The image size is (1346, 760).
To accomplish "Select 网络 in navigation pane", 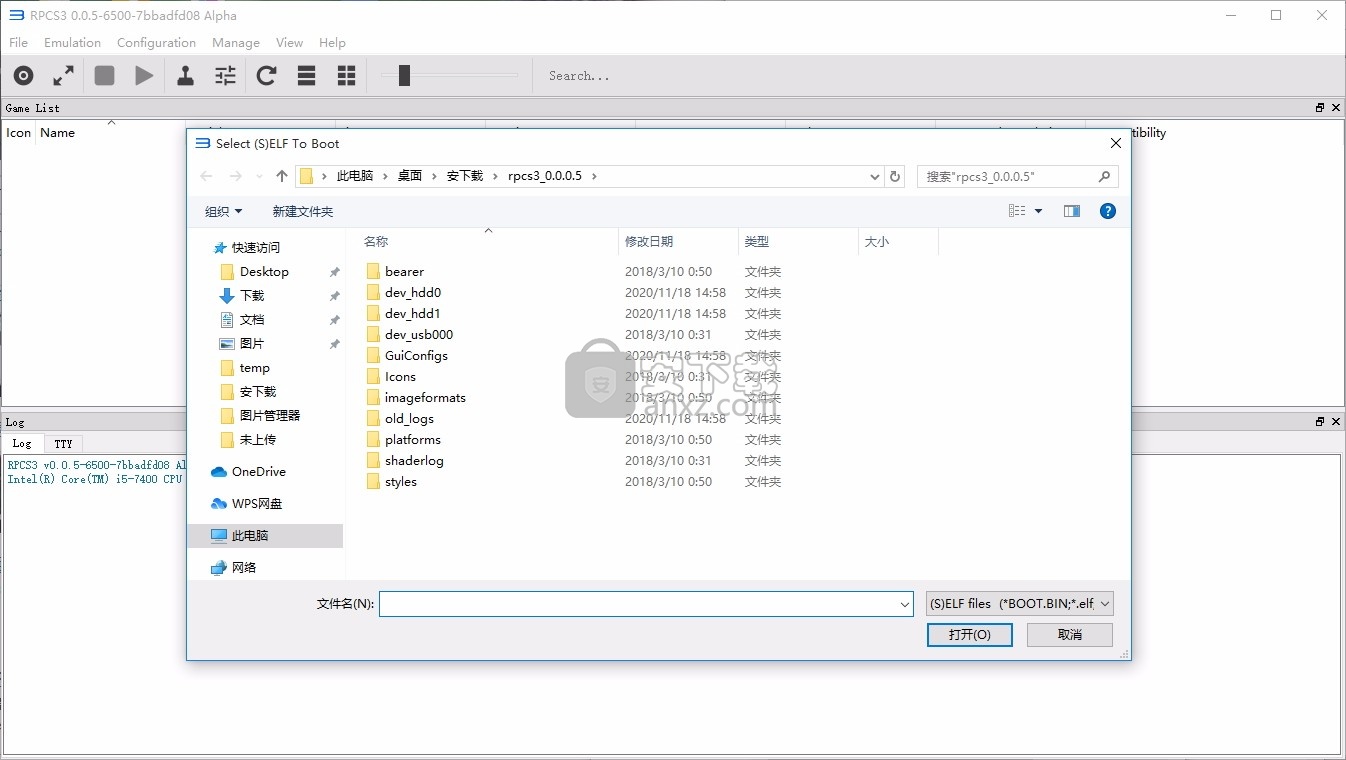I will (244, 567).
